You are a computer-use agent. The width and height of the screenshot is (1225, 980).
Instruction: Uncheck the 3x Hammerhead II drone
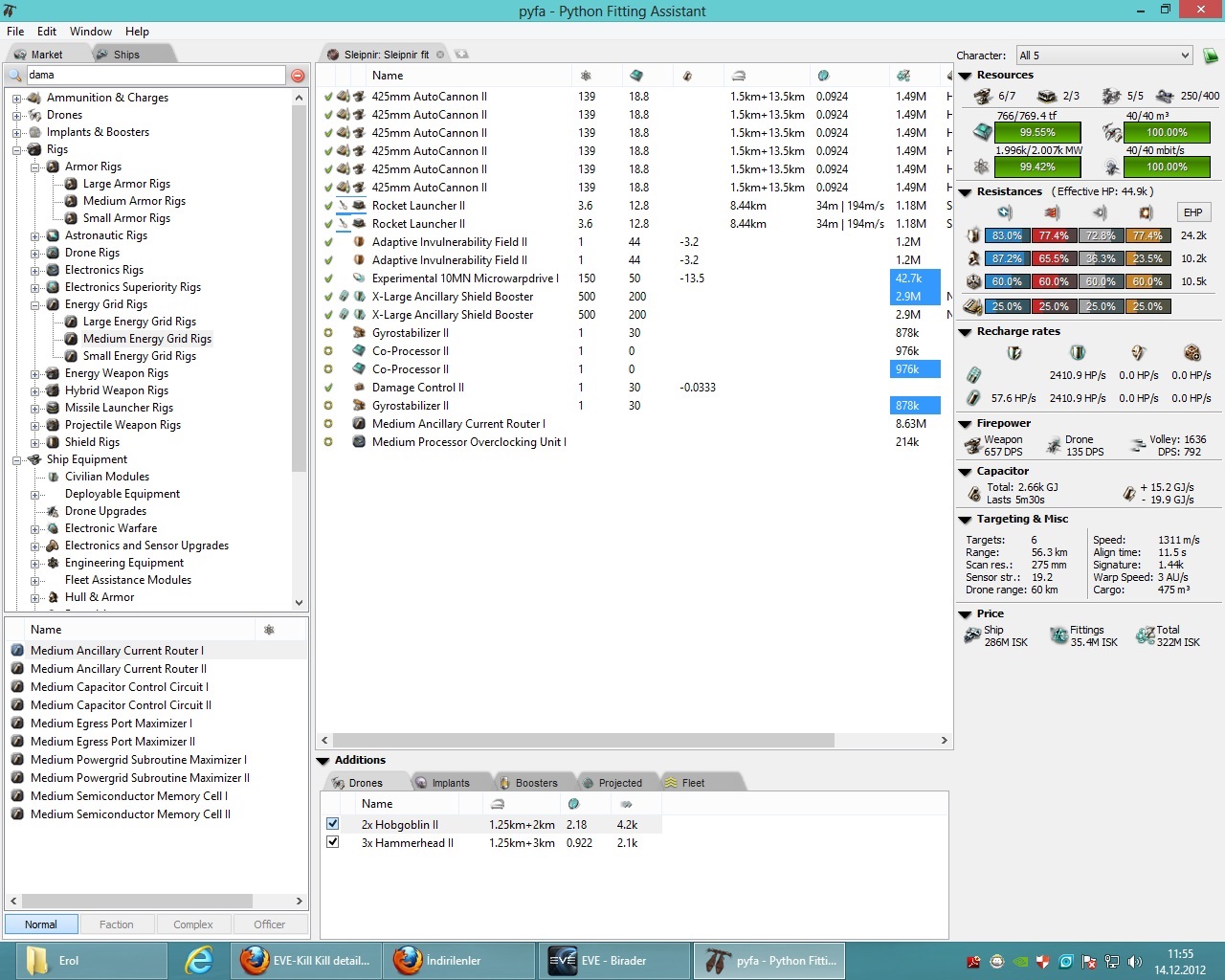(x=332, y=842)
